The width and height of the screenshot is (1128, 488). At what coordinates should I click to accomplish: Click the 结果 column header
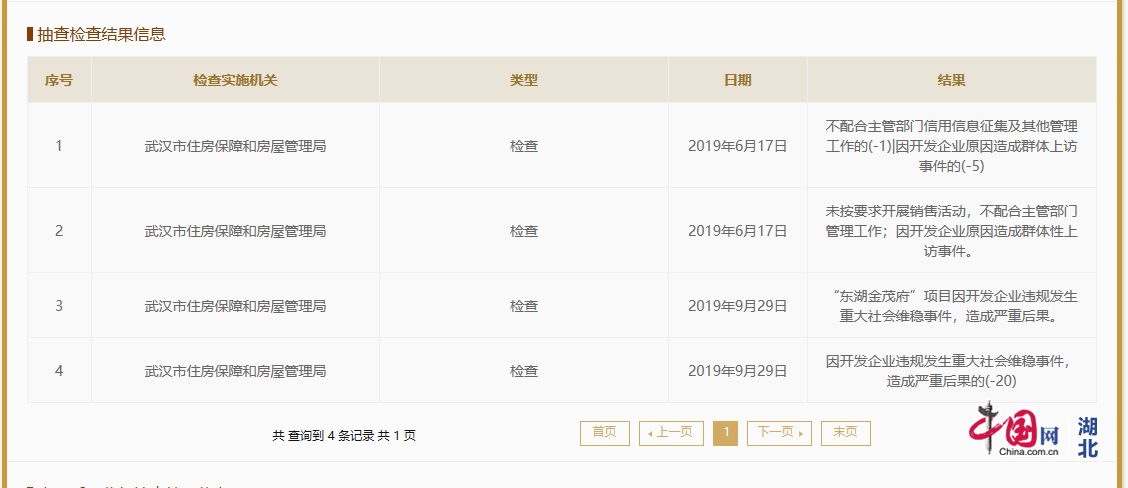pyautogui.click(x=951, y=80)
